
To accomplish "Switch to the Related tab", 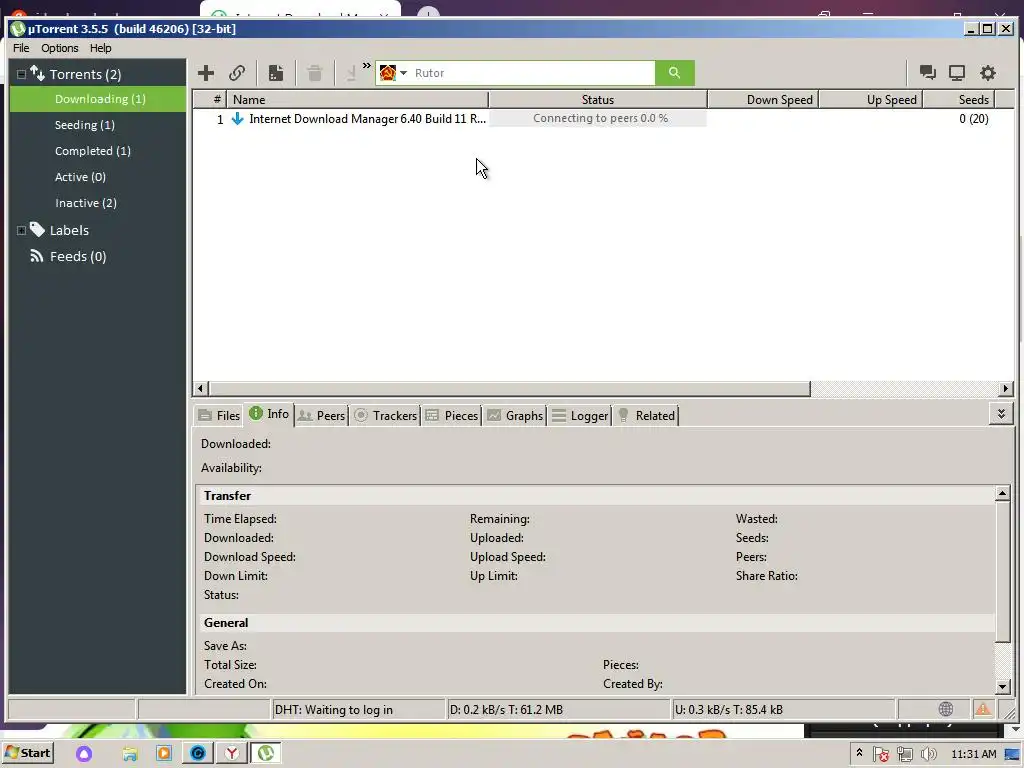I will coord(646,415).
